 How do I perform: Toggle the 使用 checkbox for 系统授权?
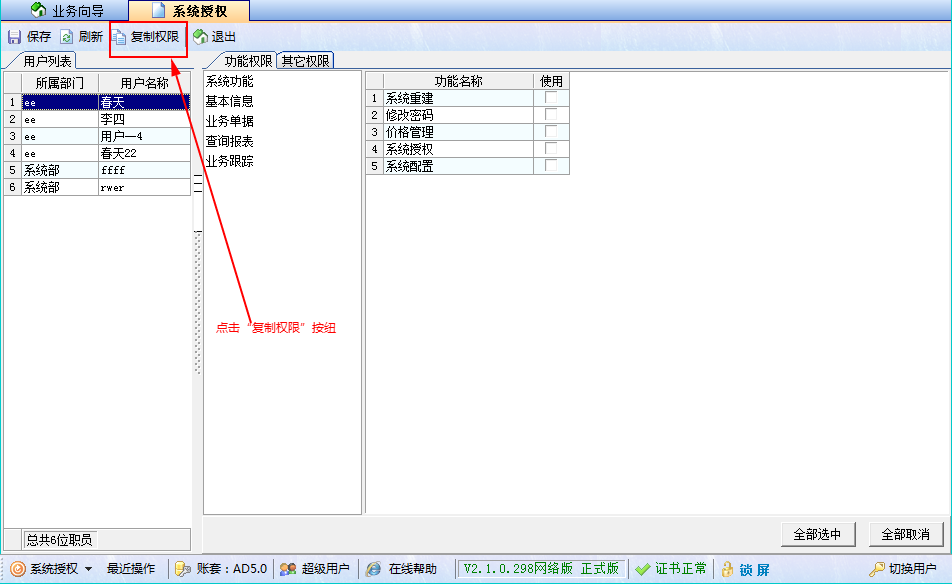(551, 148)
